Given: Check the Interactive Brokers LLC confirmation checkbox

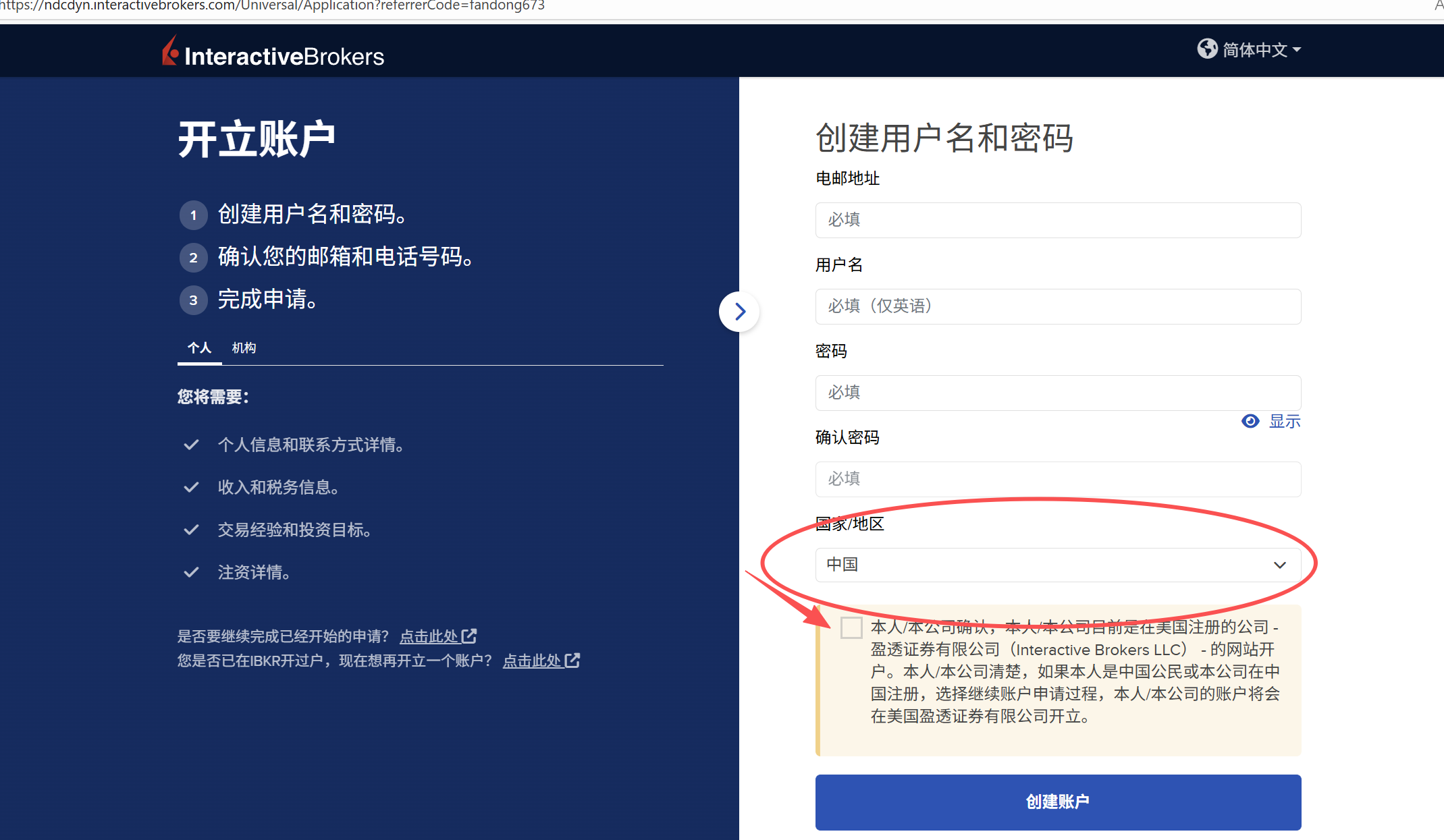Looking at the screenshot, I should (851, 627).
